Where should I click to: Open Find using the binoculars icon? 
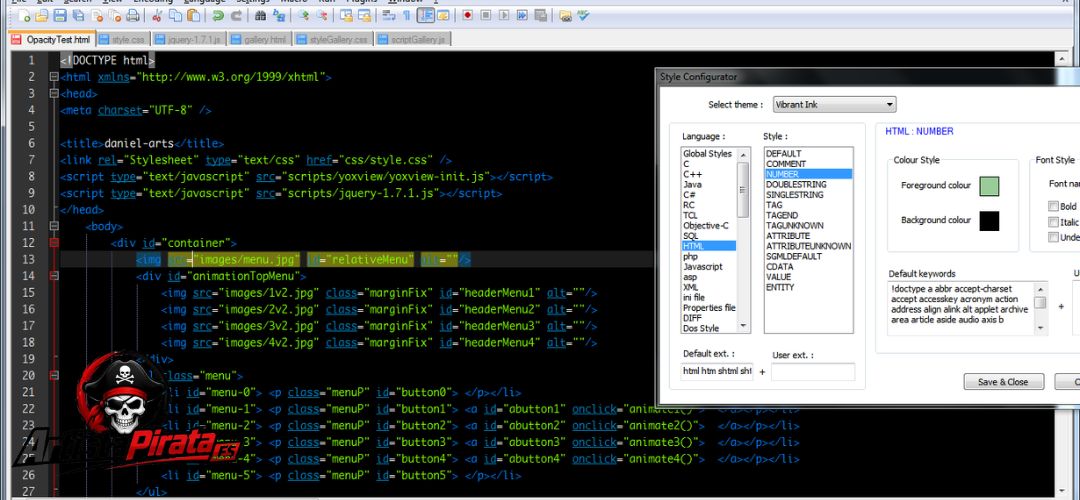coord(261,15)
